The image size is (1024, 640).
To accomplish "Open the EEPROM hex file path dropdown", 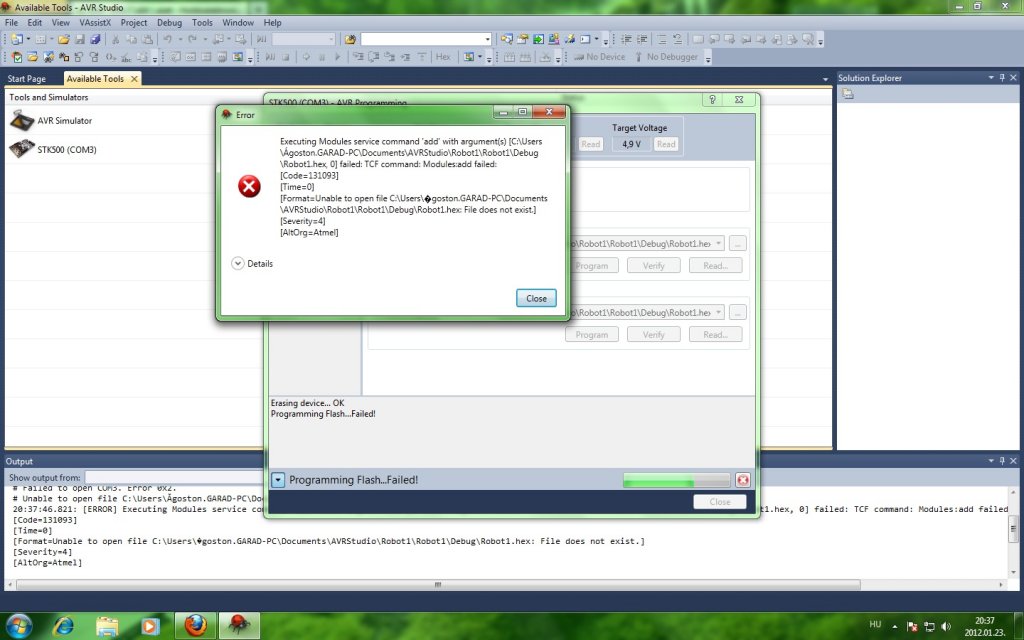I will tap(718, 312).
